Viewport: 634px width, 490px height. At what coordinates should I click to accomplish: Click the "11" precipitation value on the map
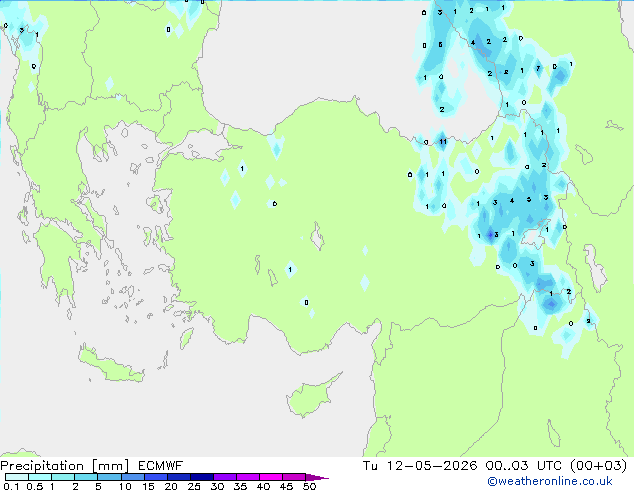[x=443, y=142]
